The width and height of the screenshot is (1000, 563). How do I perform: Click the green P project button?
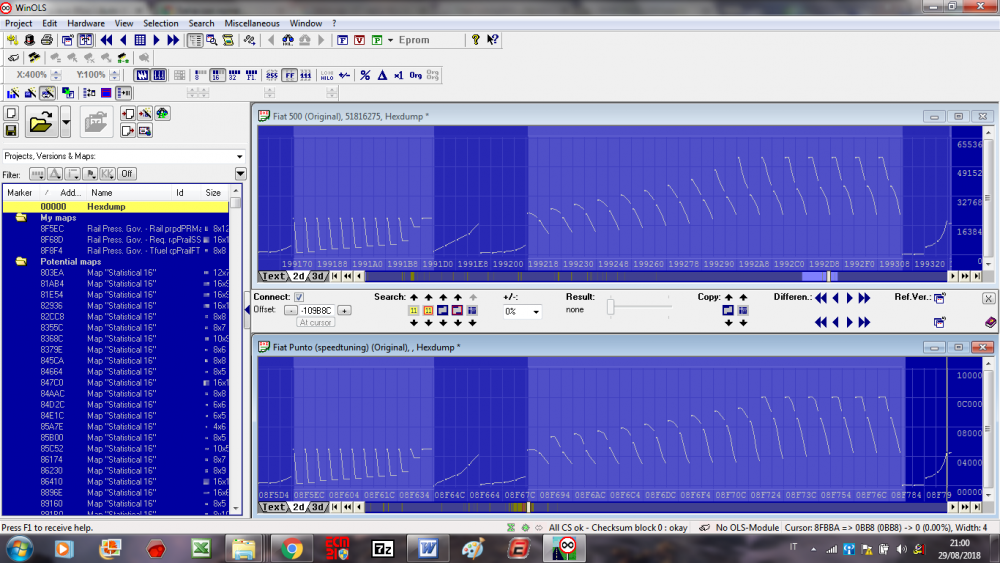point(377,40)
